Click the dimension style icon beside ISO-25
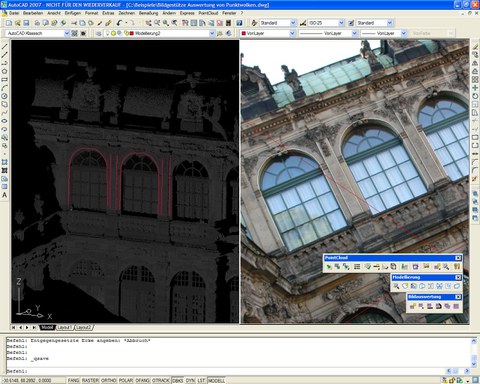The width and height of the screenshot is (480, 384). [x=303, y=23]
